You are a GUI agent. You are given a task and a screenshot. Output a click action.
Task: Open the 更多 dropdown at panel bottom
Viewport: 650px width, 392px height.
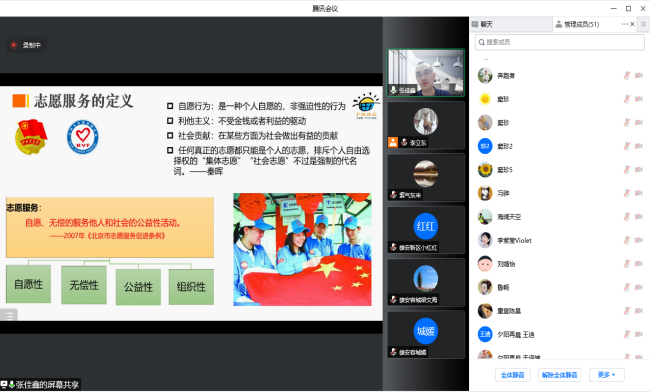click(606, 375)
